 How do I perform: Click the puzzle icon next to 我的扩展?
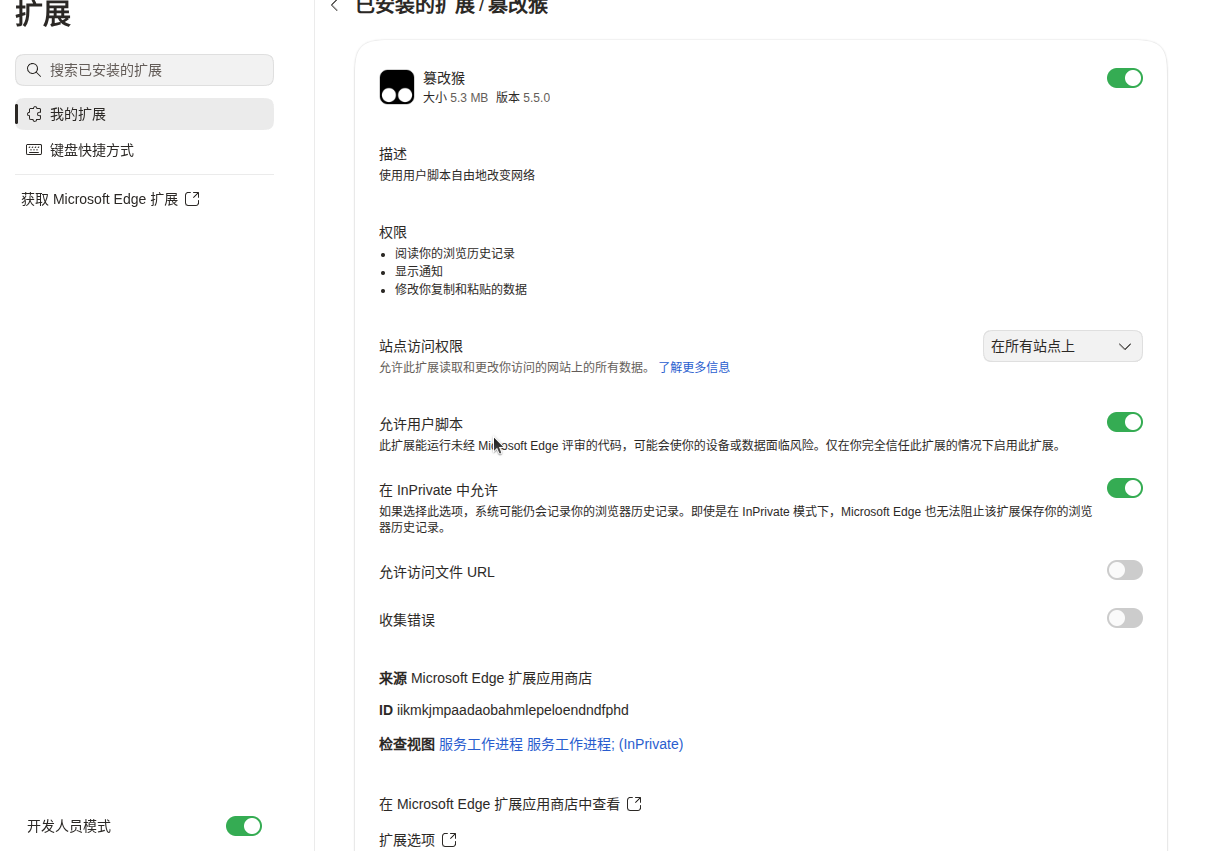[34, 114]
